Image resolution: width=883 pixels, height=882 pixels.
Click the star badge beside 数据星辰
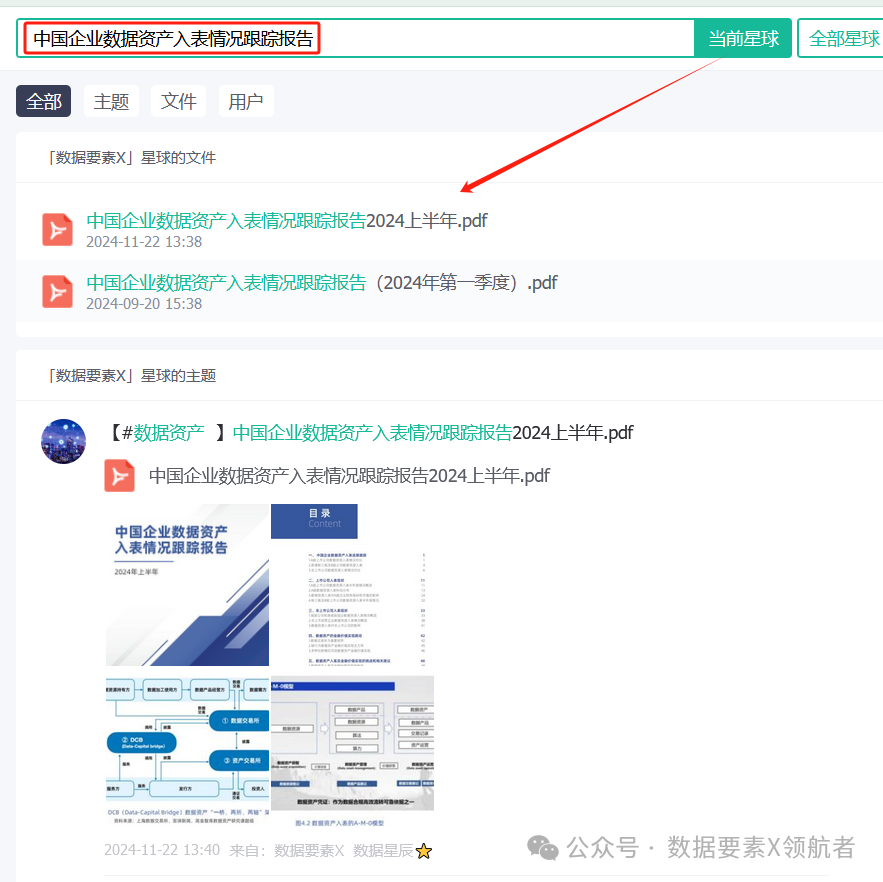tap(423, 851)
